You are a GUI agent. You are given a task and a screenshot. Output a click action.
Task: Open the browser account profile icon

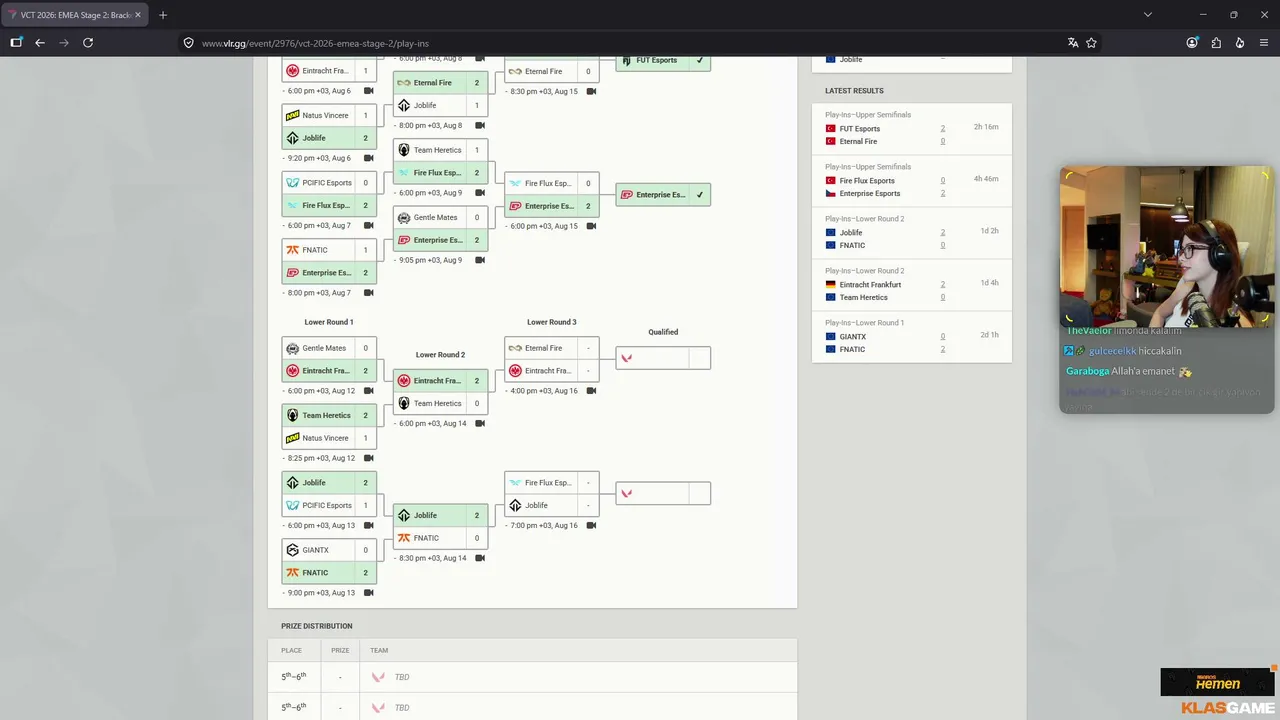(x=1192, y=43)
